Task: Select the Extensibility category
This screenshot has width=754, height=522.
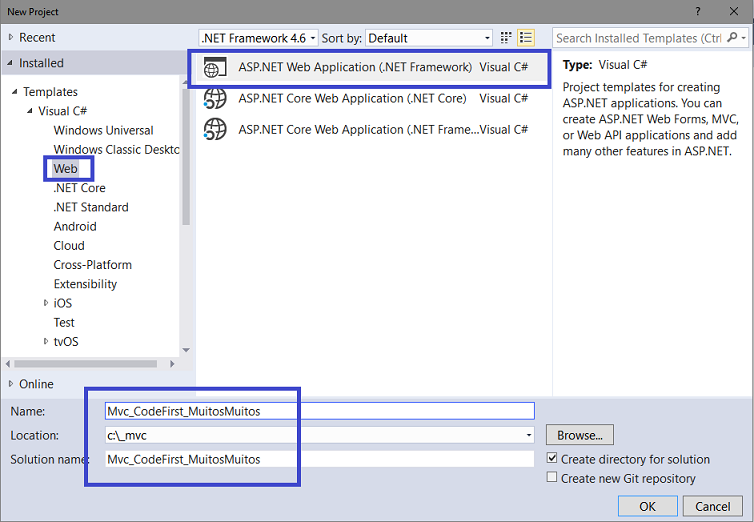Action: 85,284
